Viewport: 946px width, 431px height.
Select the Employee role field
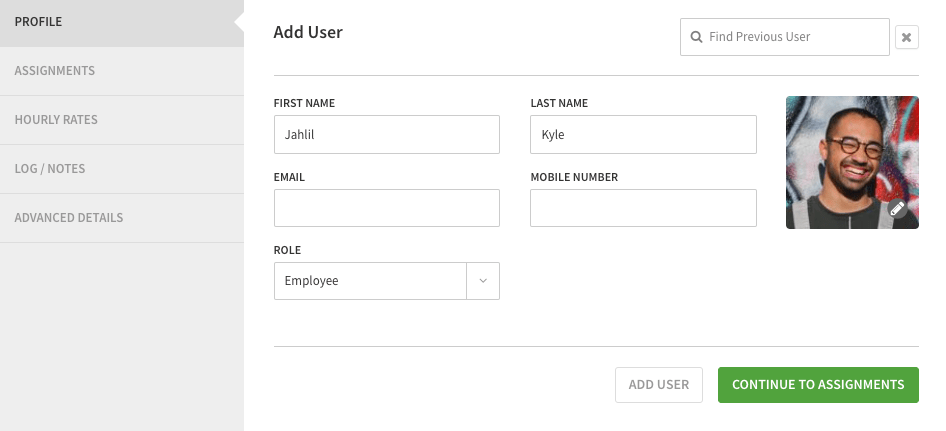[370, 281]
